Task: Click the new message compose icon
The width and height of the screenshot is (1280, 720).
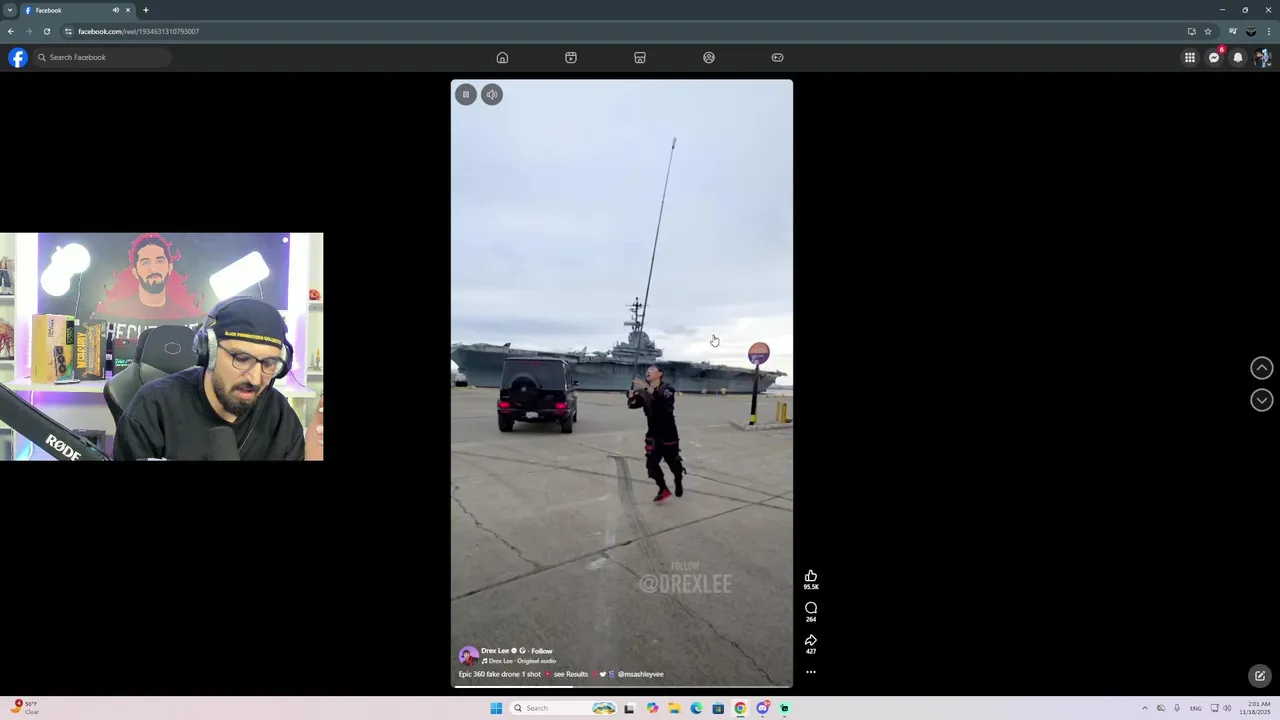Action: tap(1260, 676)
